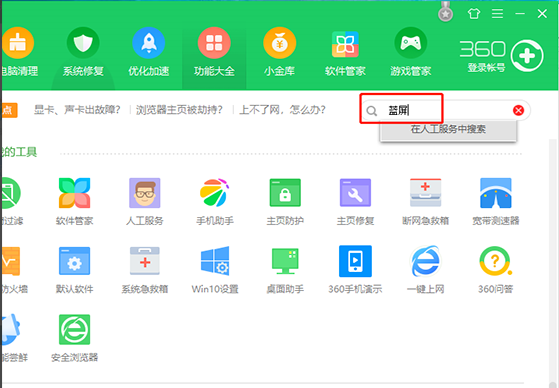The image size is (559, 388).
Task: Open the hamburger main menu
Action: pos(497,14)
